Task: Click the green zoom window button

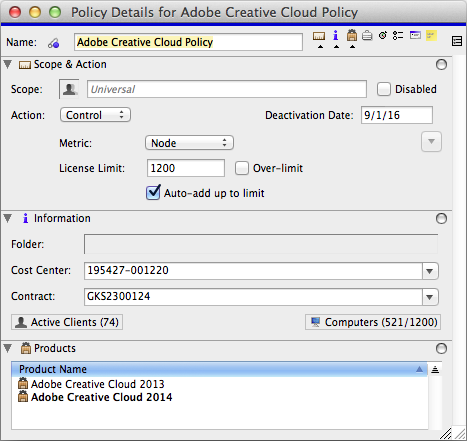Action: (55, 12)
